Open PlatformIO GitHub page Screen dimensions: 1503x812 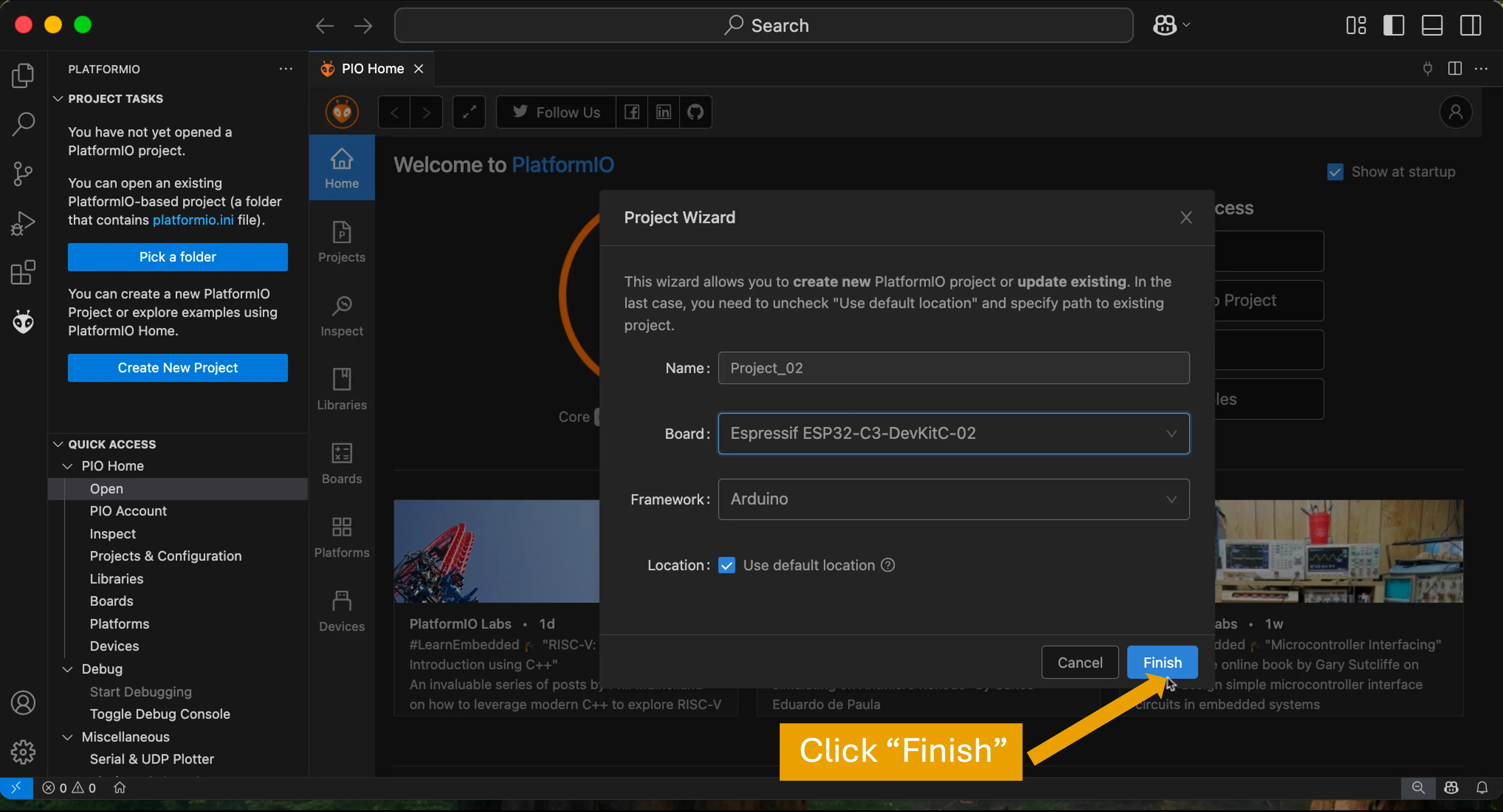695,112
